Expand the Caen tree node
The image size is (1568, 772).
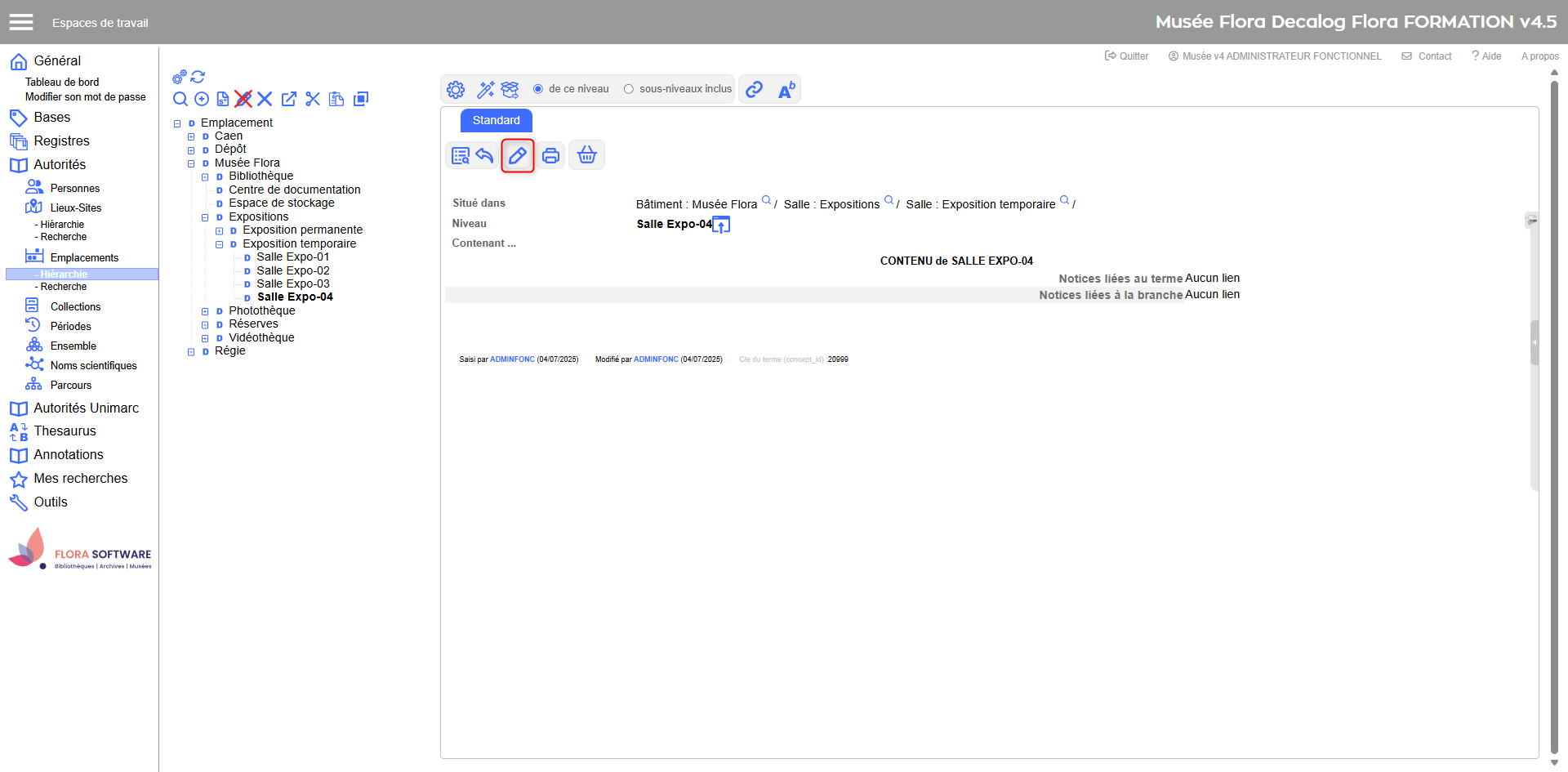click(191, 136)
